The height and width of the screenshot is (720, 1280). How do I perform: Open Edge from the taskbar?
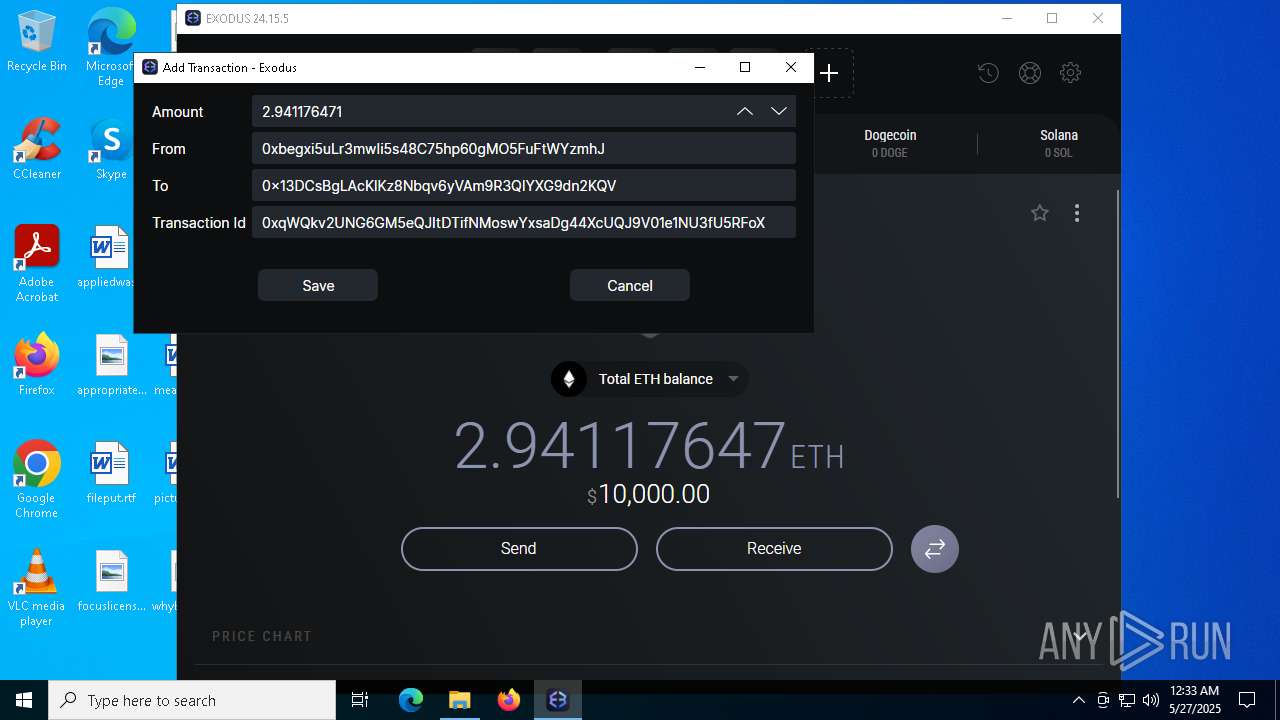pos(411,700)
